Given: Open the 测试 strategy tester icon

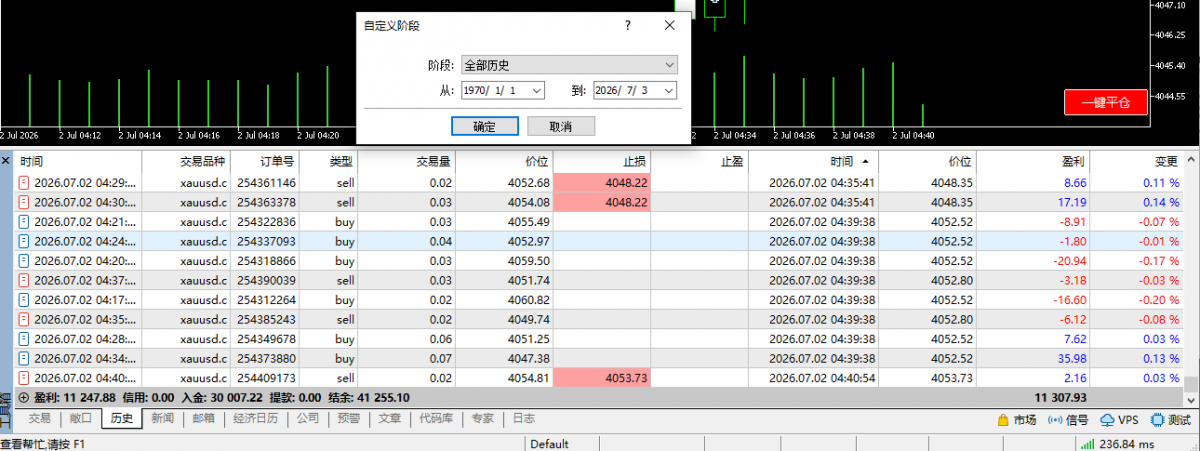Looking at the screenshot, I should [1158, 420].
